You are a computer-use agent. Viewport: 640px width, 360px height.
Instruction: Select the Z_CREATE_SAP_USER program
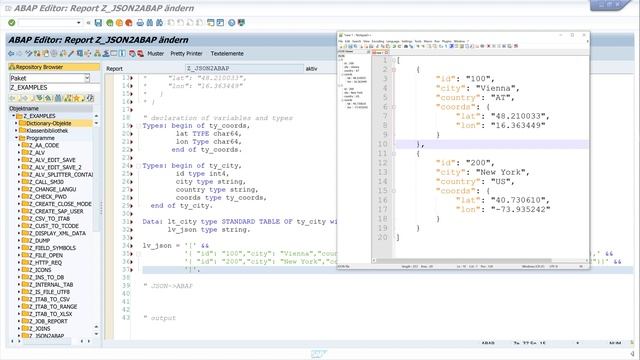[56, 211]
